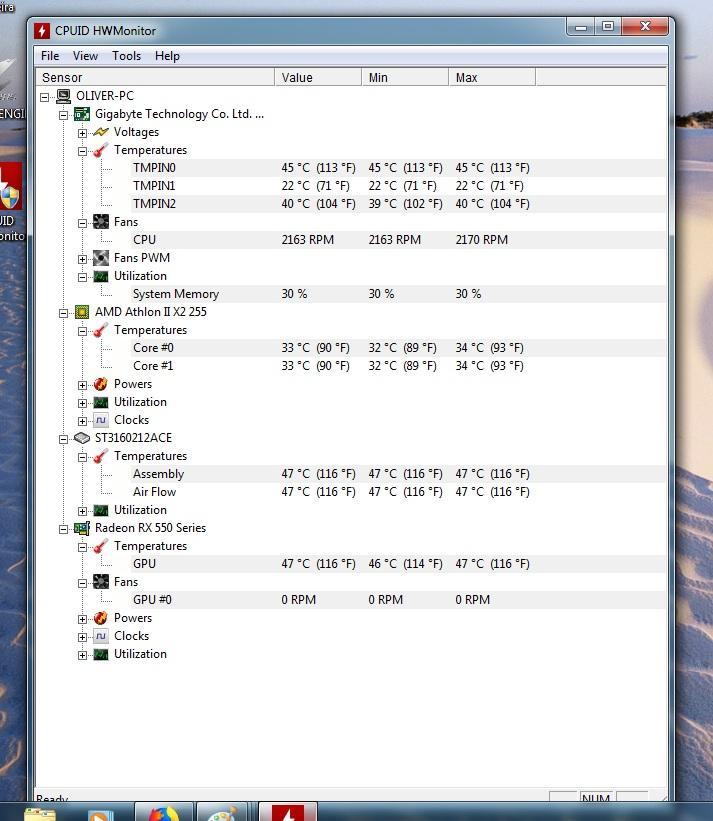
Task: Click the motherboard Fans icon
Action: click(101, 221)
